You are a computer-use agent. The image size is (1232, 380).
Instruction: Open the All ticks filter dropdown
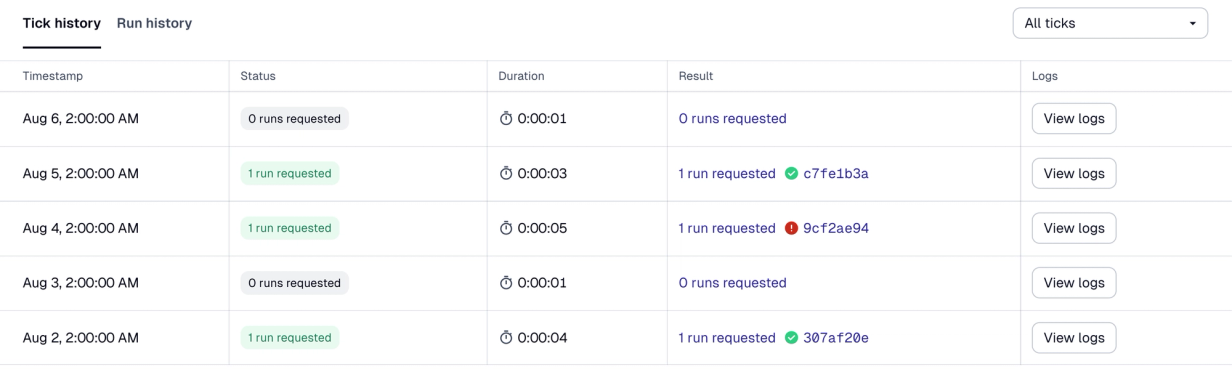click(x=1110, y=23)
